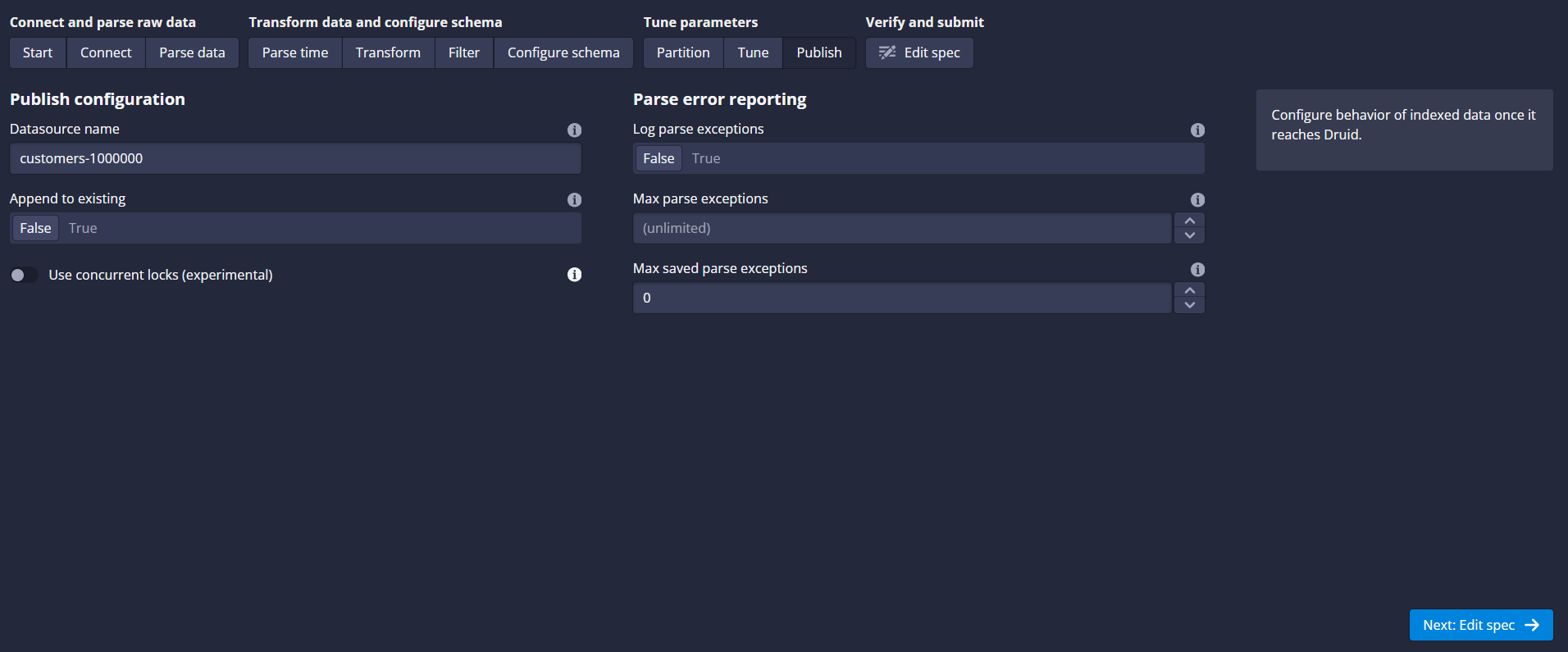This screenshot has height=652, width=1568.
Task: Click info icon for Max parse exceptions
Action: pyautogui.click(x=1197, y=200)
